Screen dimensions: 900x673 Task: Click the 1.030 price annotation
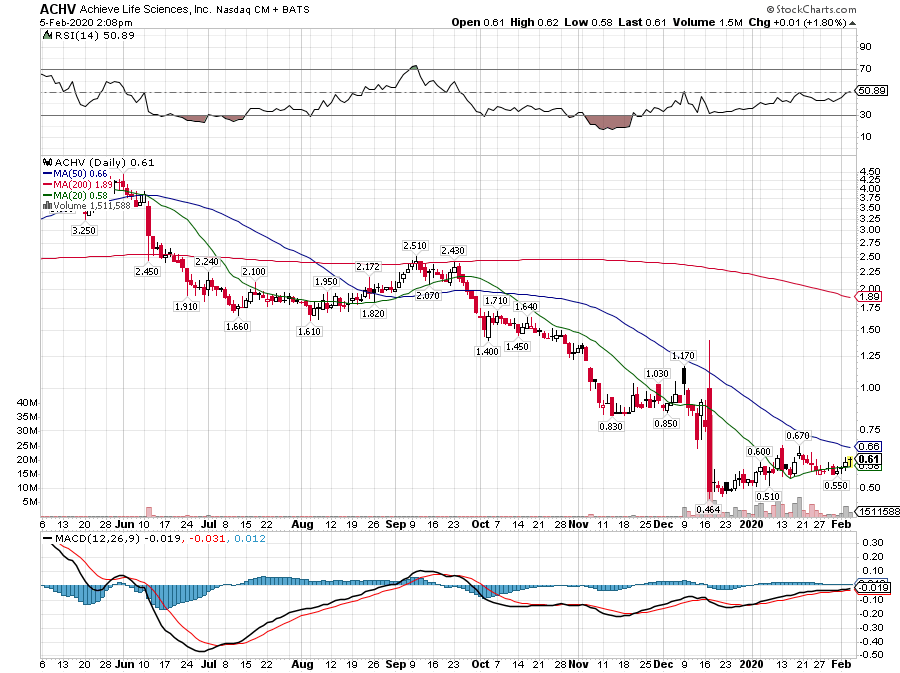pos(658,374)
